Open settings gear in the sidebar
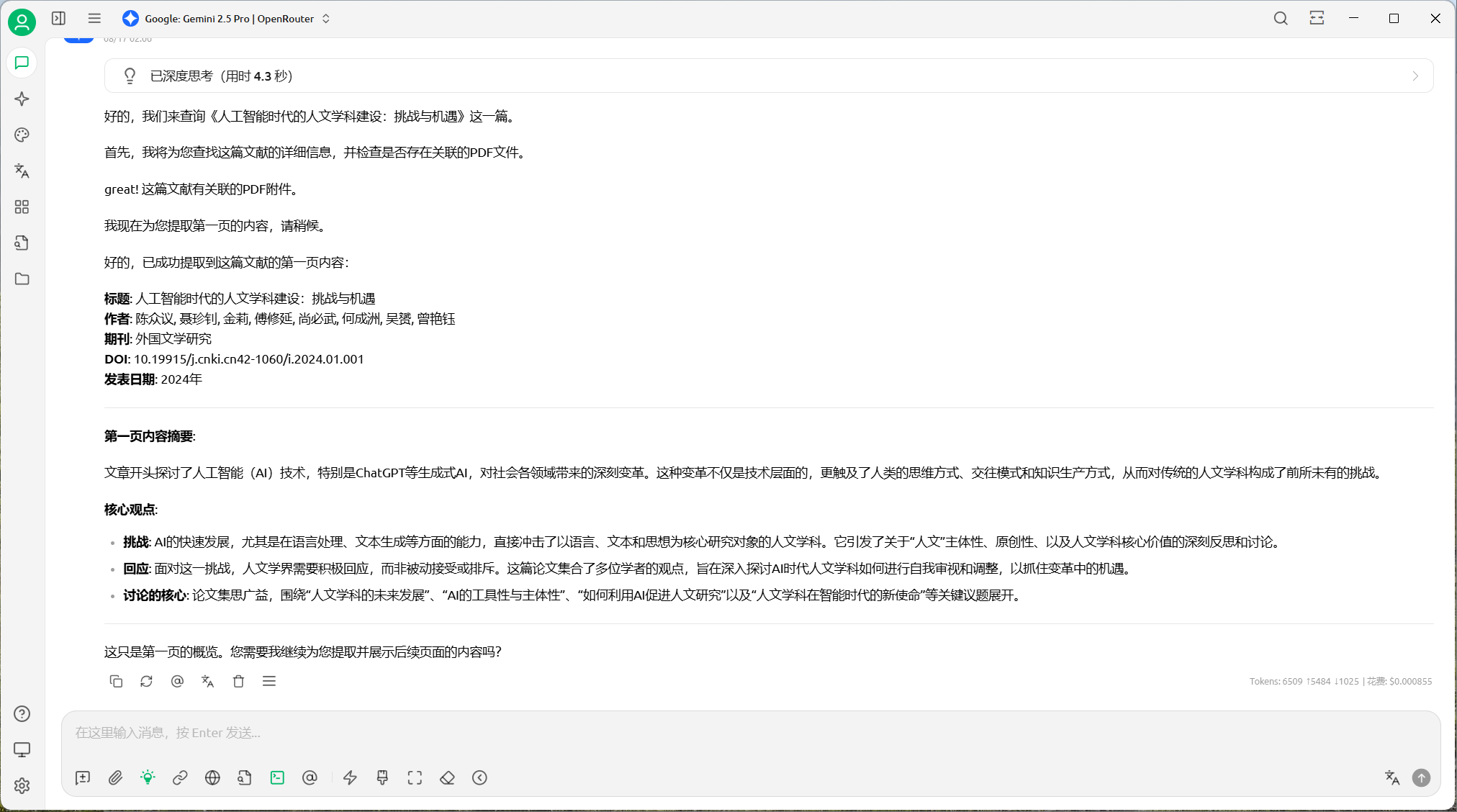Image resolution: width=1457 pixels, height=812 pixels. (x=22, y=785)
